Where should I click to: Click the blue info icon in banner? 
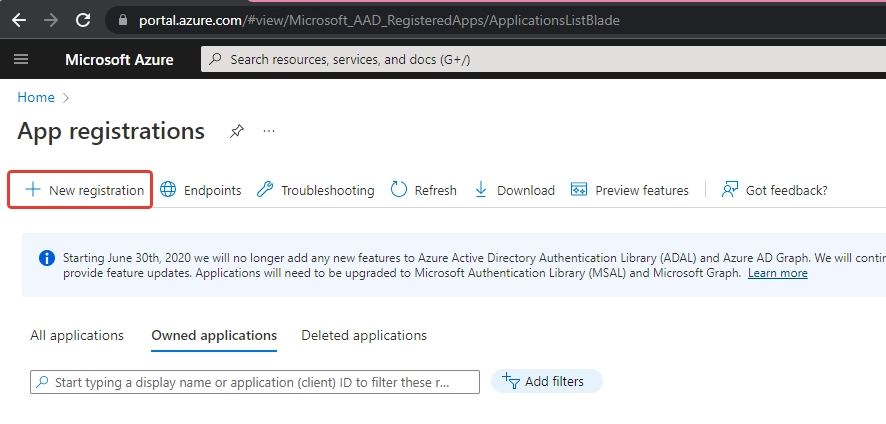[47, 258]
